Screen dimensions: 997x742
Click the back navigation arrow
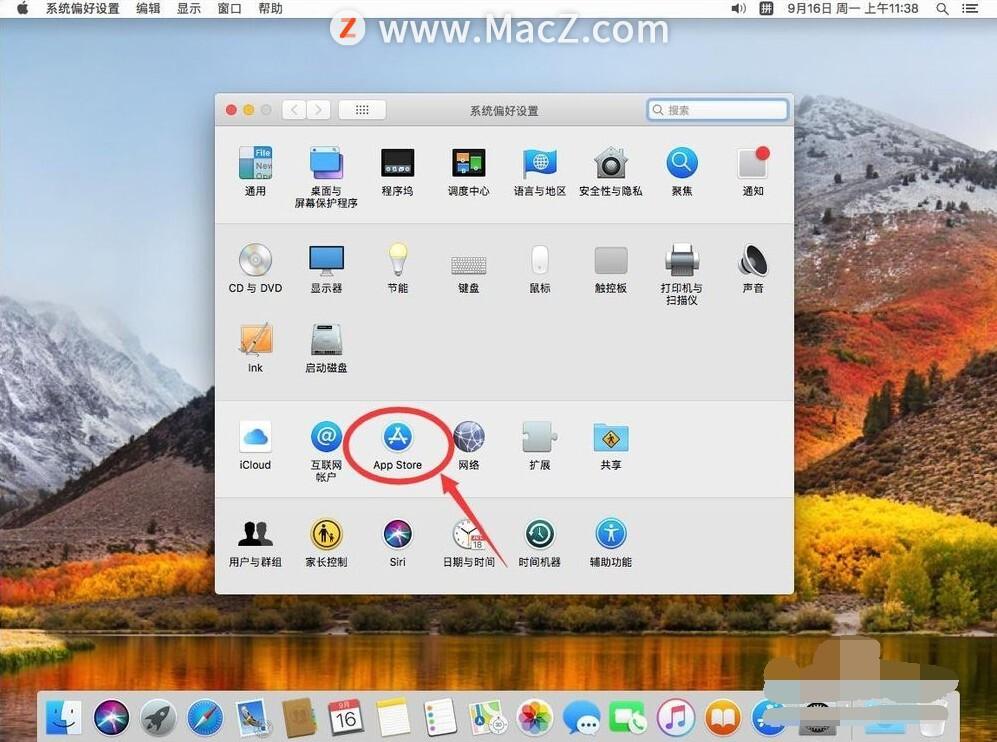click(x=293, y=110)
